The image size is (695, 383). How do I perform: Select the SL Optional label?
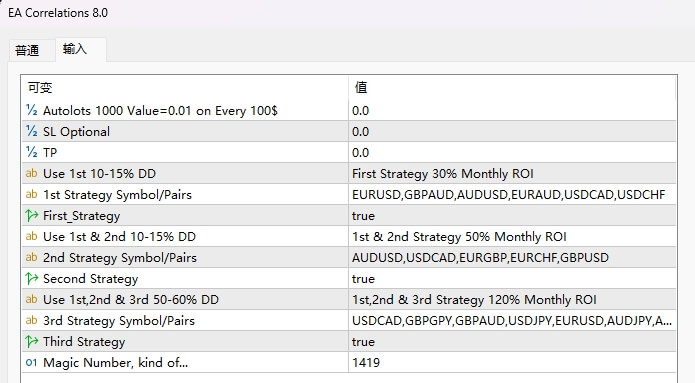(x=76, y=131)
